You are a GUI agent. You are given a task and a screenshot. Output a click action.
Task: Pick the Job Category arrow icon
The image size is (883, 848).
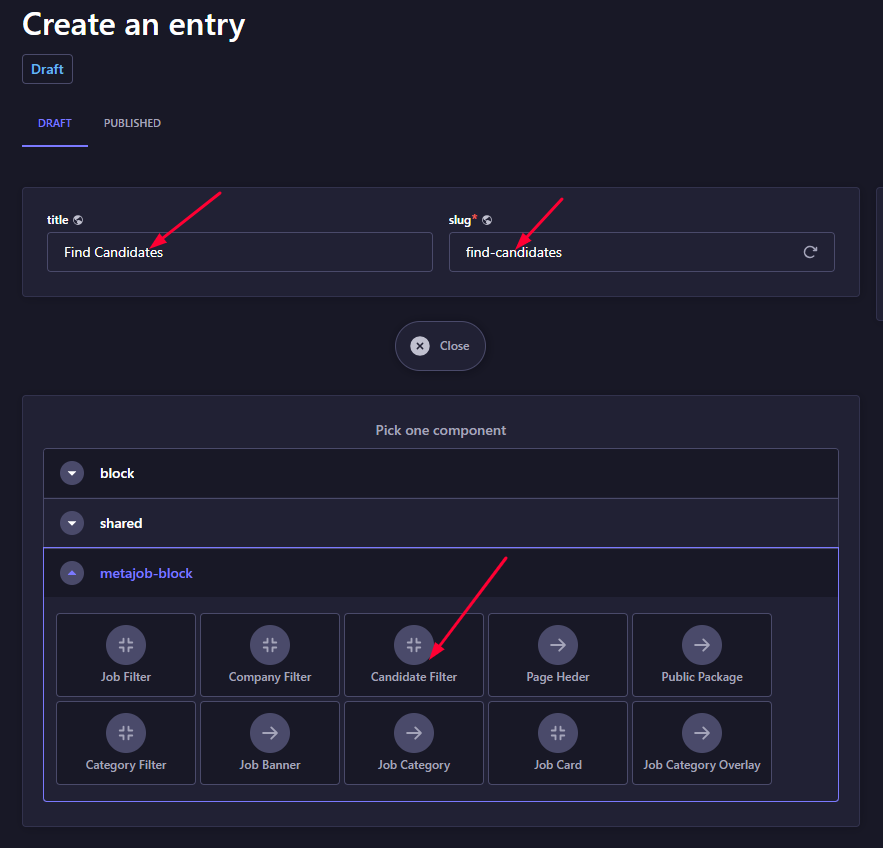414,733
